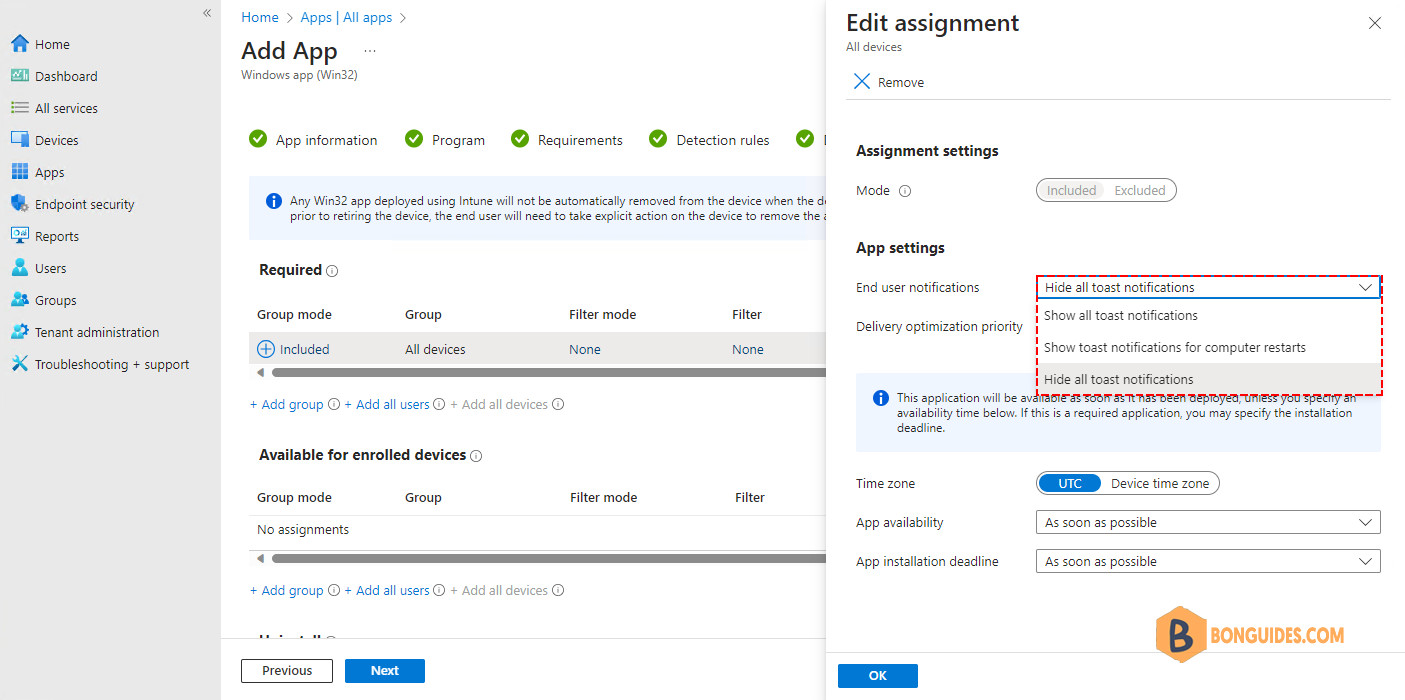Set Mode toggle to Included
Viewport: 1405px width, 700px height.
coord(1071,190)
